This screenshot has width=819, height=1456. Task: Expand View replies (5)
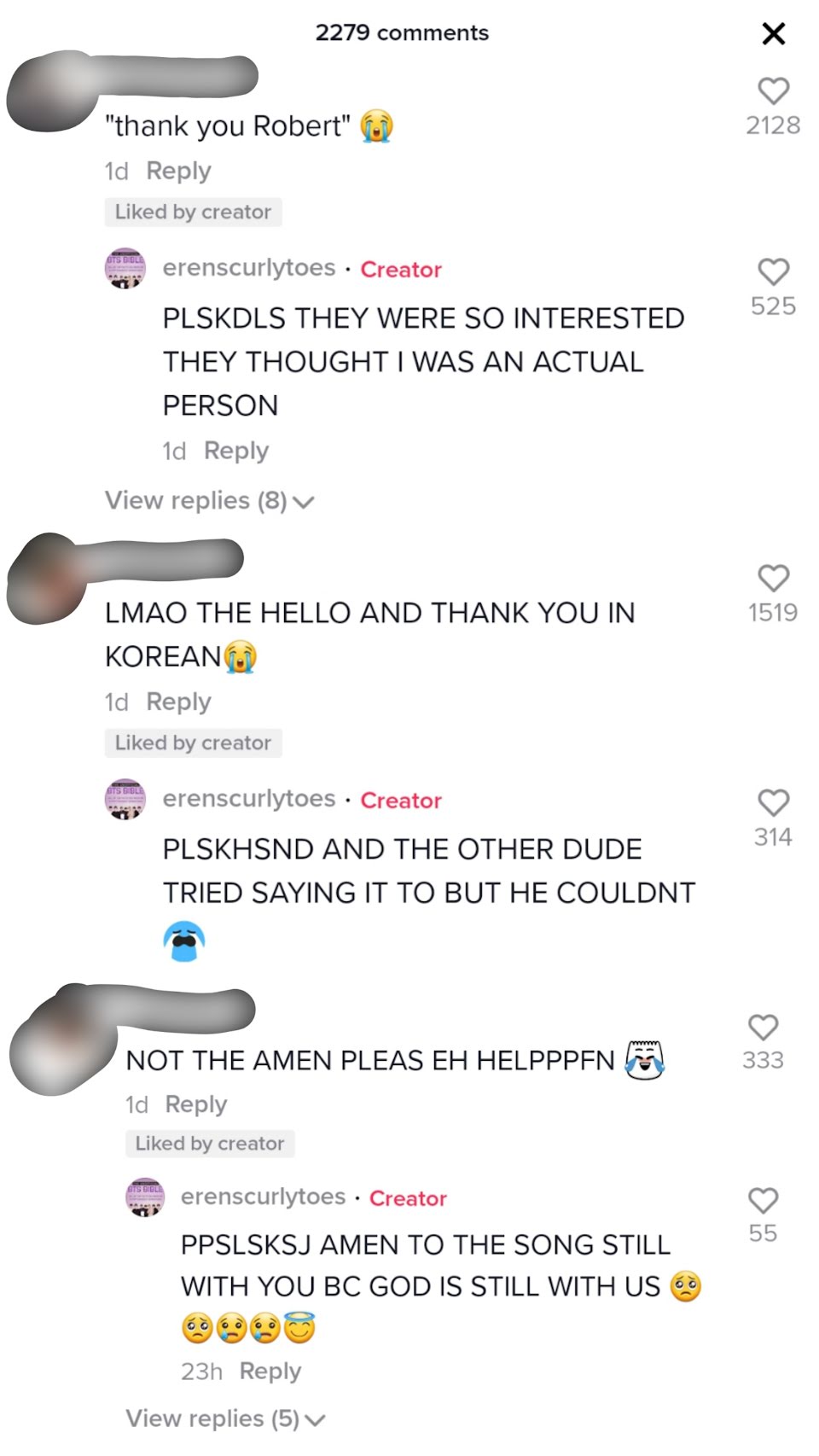[x=226, y=1418]
